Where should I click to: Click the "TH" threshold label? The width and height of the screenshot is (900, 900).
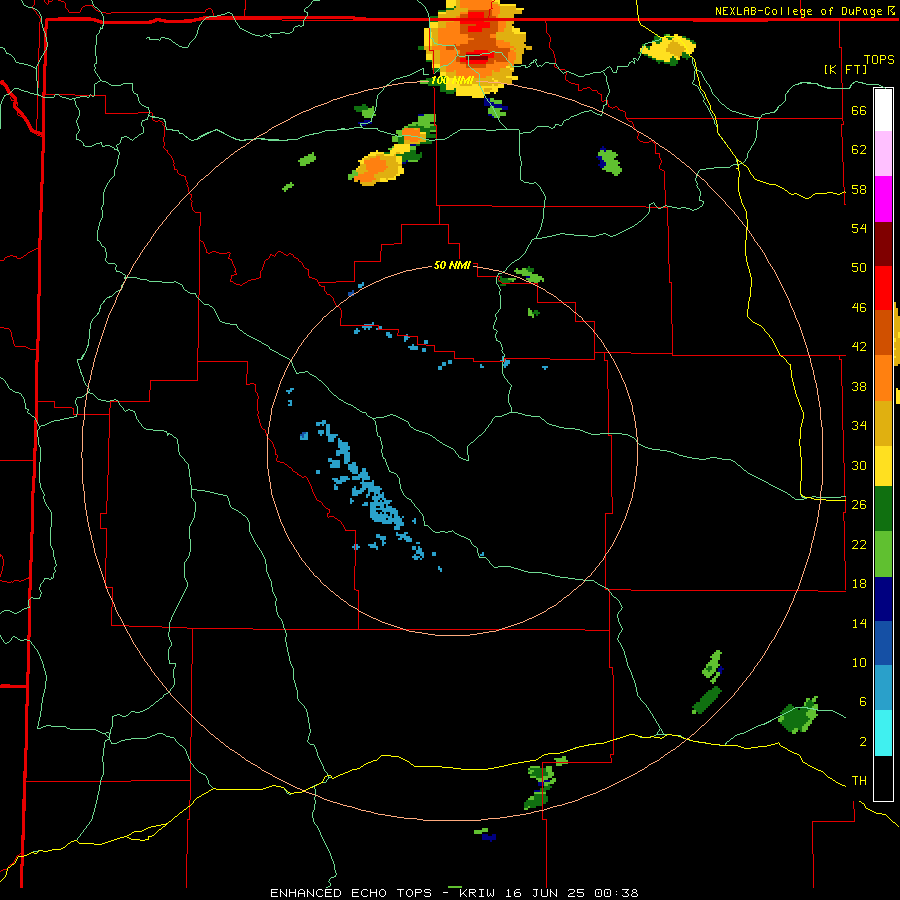coord(859,781)
